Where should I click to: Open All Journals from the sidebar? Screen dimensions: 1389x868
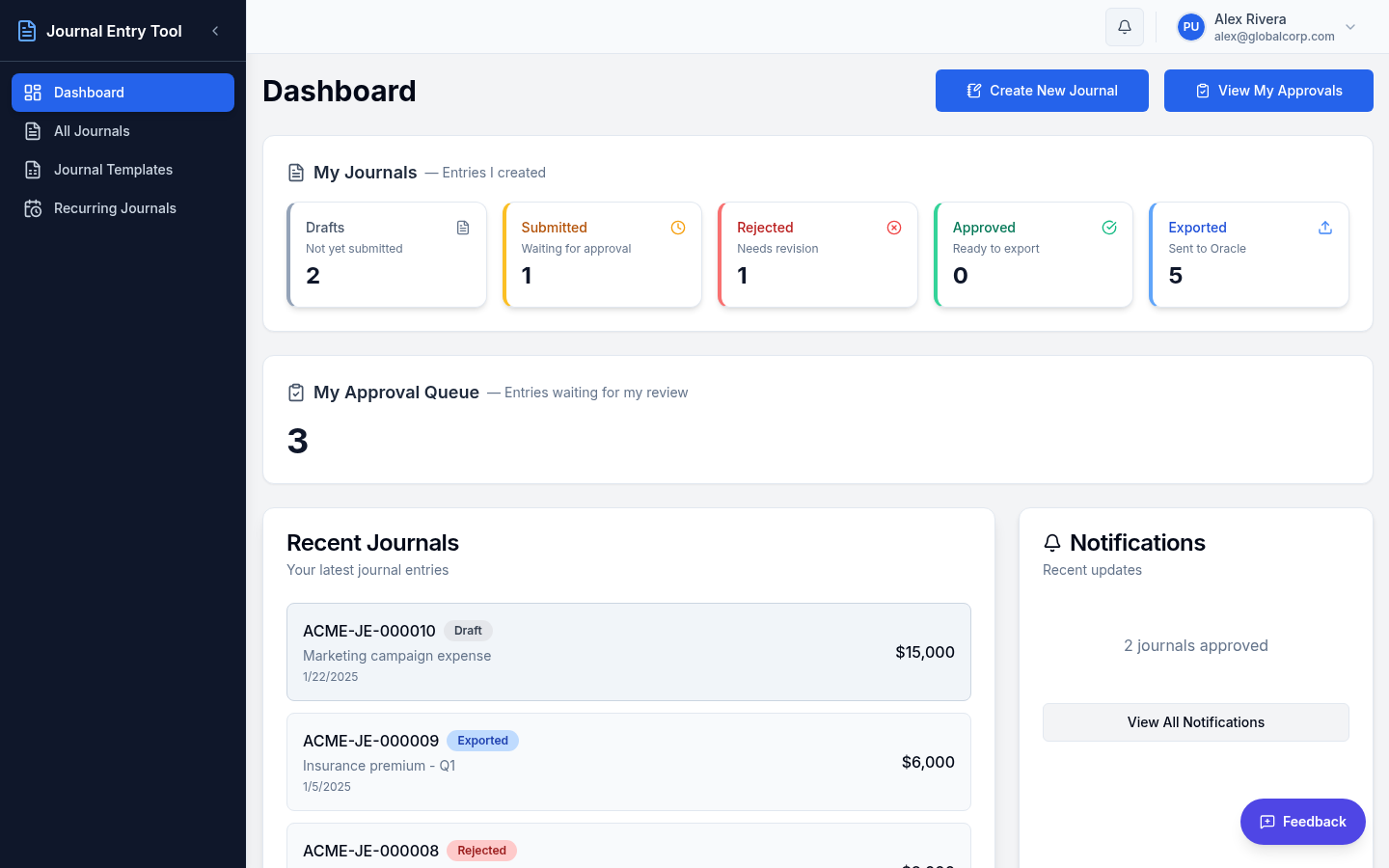point(91,131)
